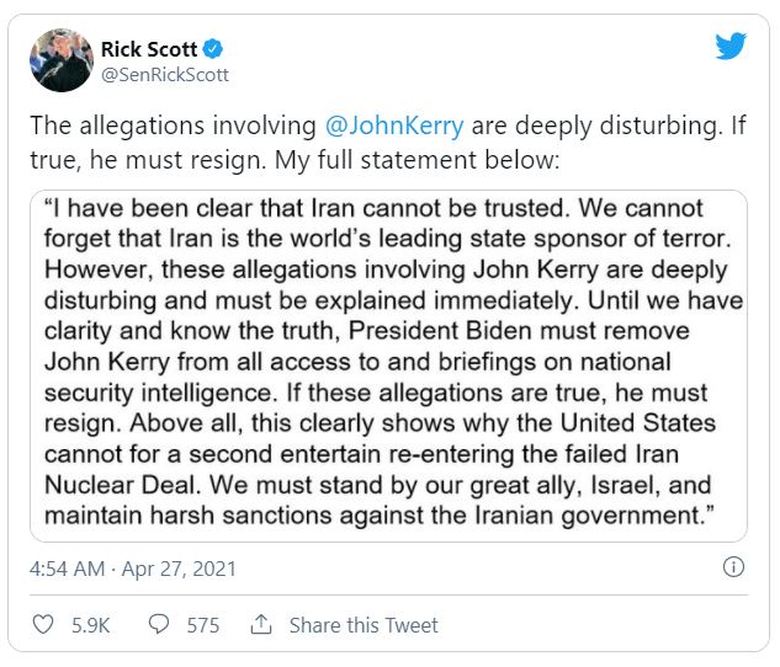
Task: Click the 5.9K likes count
Action: (91, 625)
